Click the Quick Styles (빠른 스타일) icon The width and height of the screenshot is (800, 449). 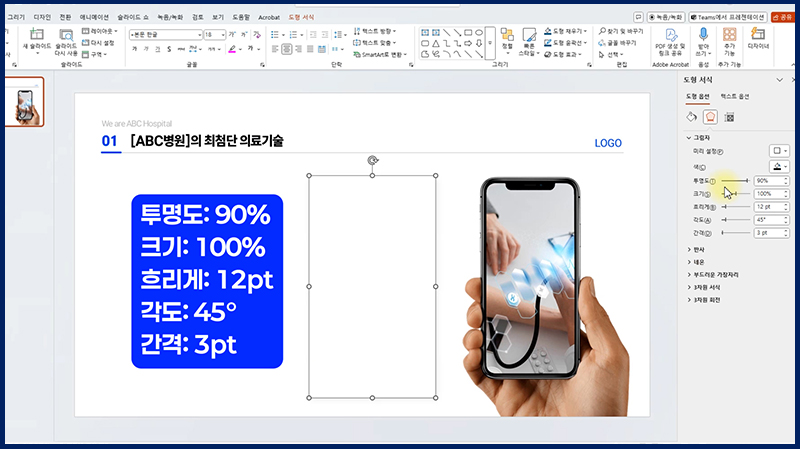click(529, 35)
